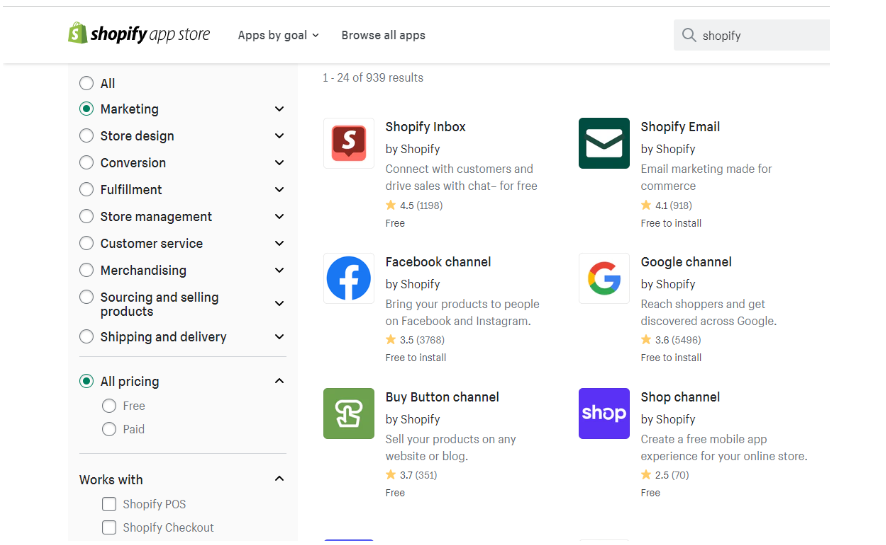This screenshot has width=886, height=545.
Task: Click the Shop channel description text
Action: (x=724, y=447)
